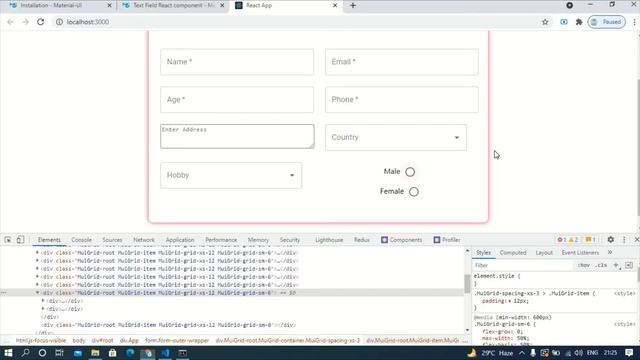This screenshot has height=360, width=640.
Task: Open the React Profiler tab
Action: tap(447, 240)
